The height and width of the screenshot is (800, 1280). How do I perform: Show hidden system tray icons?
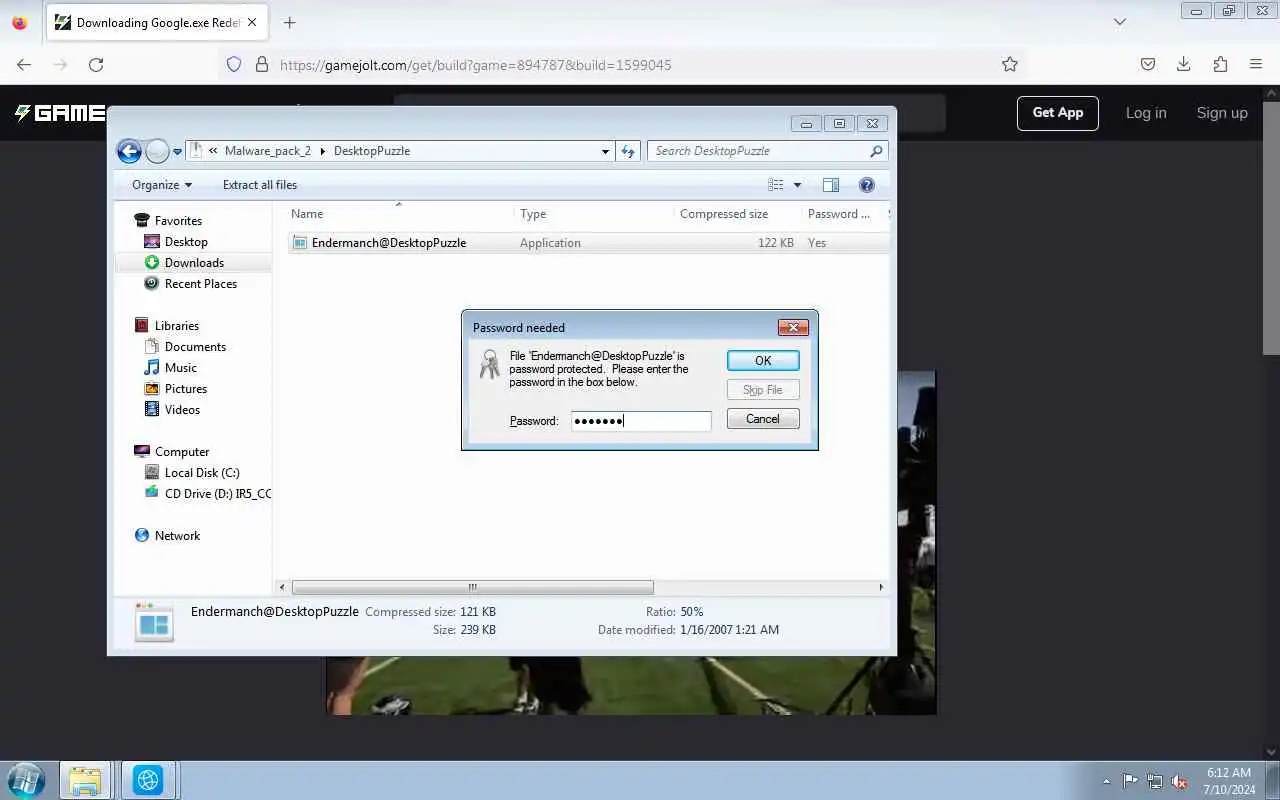click(x=1106, y=781)
